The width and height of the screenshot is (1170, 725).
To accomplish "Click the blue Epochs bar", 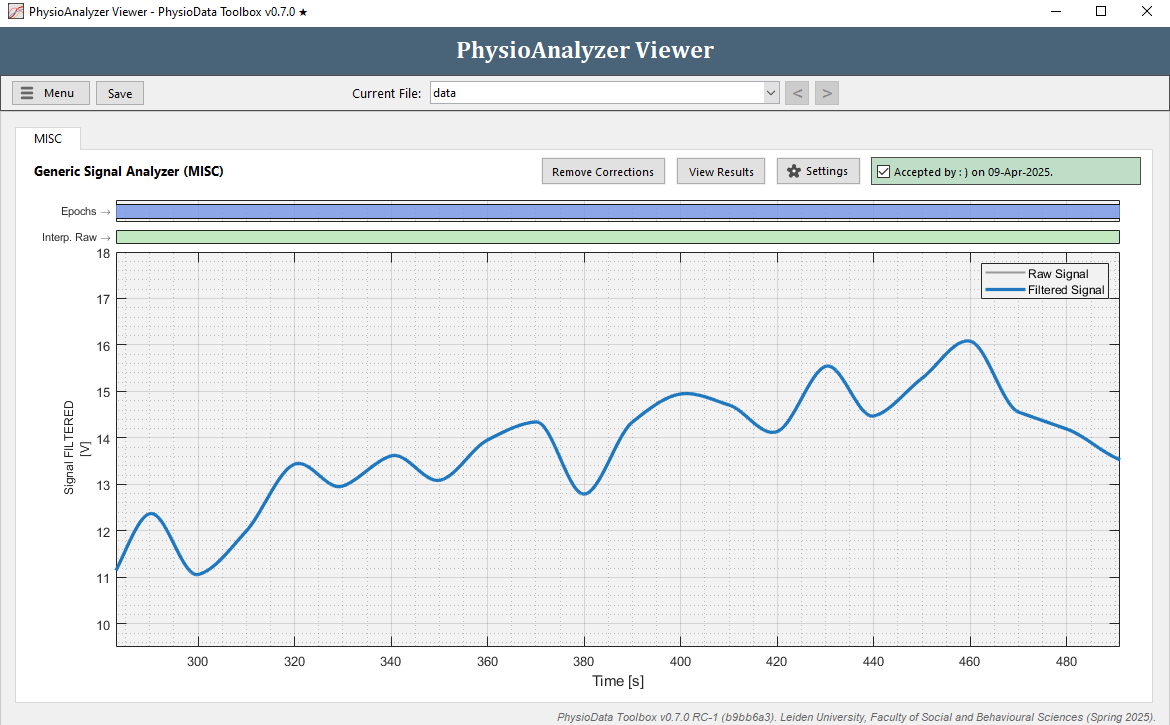I will tap(618, 212).
